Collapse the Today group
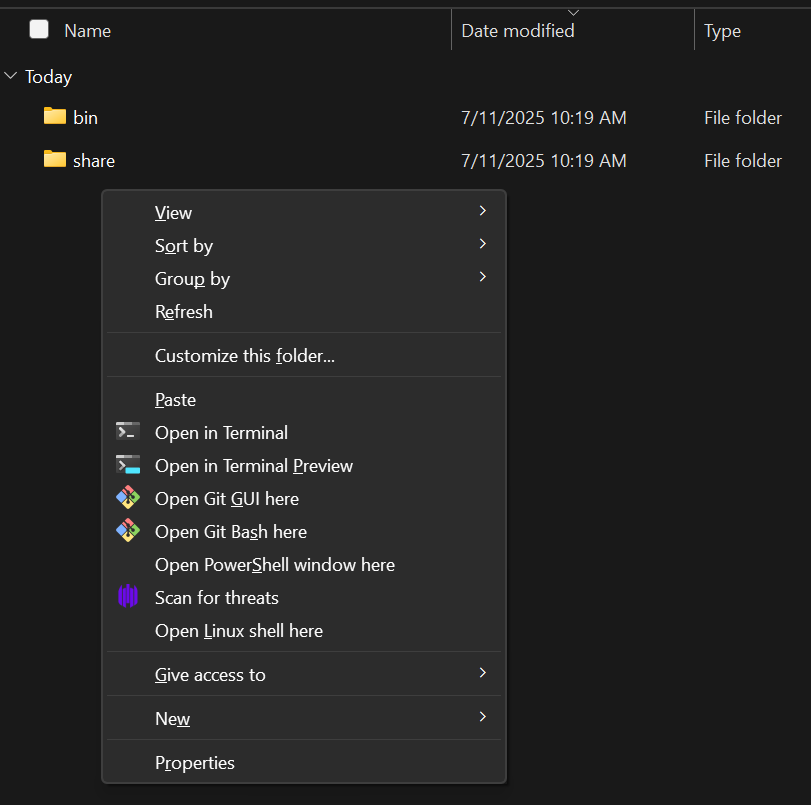 pyautogui.click(x=10, y=76)
